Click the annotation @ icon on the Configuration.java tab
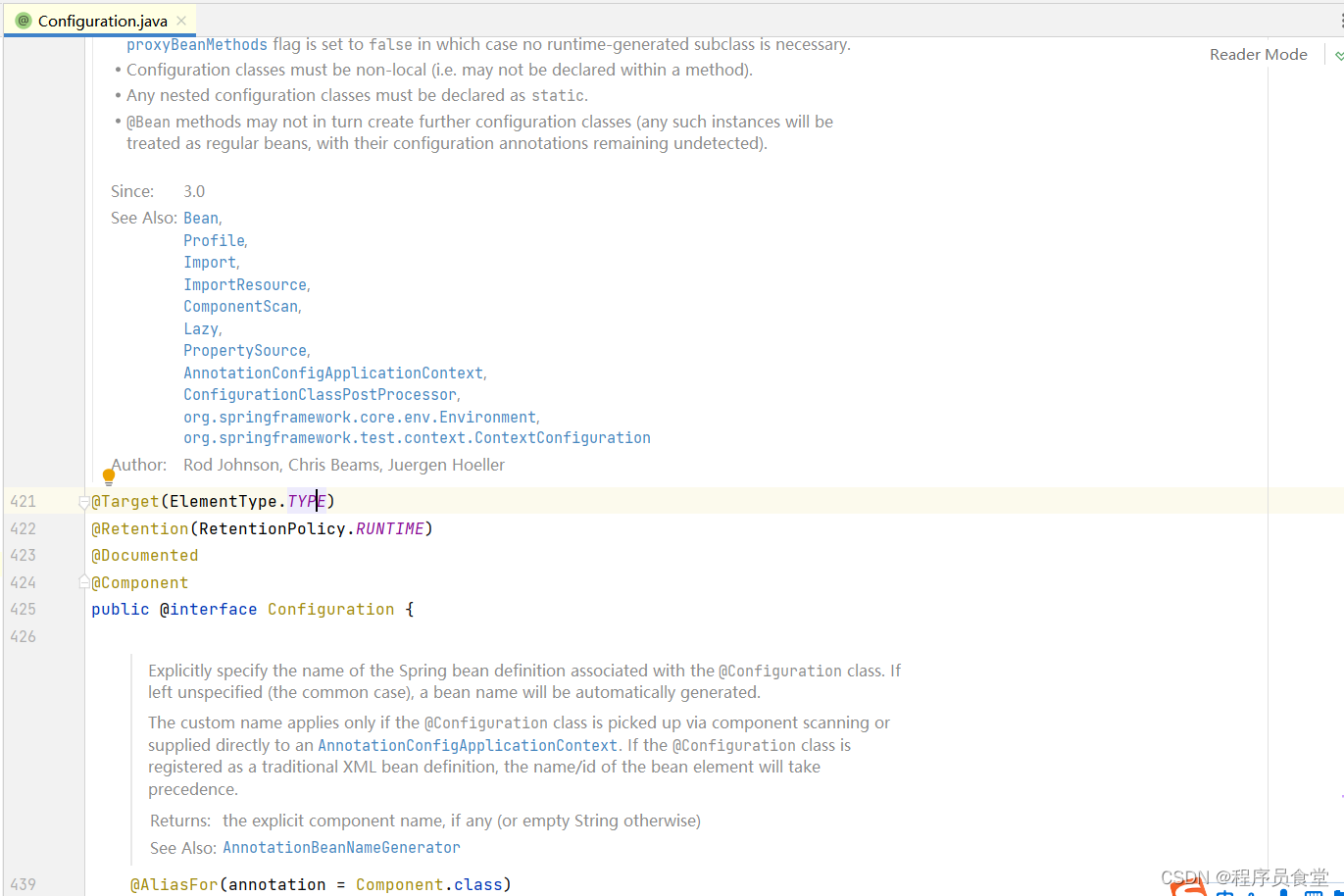The image size is (1344, 896). coord(22,20)
